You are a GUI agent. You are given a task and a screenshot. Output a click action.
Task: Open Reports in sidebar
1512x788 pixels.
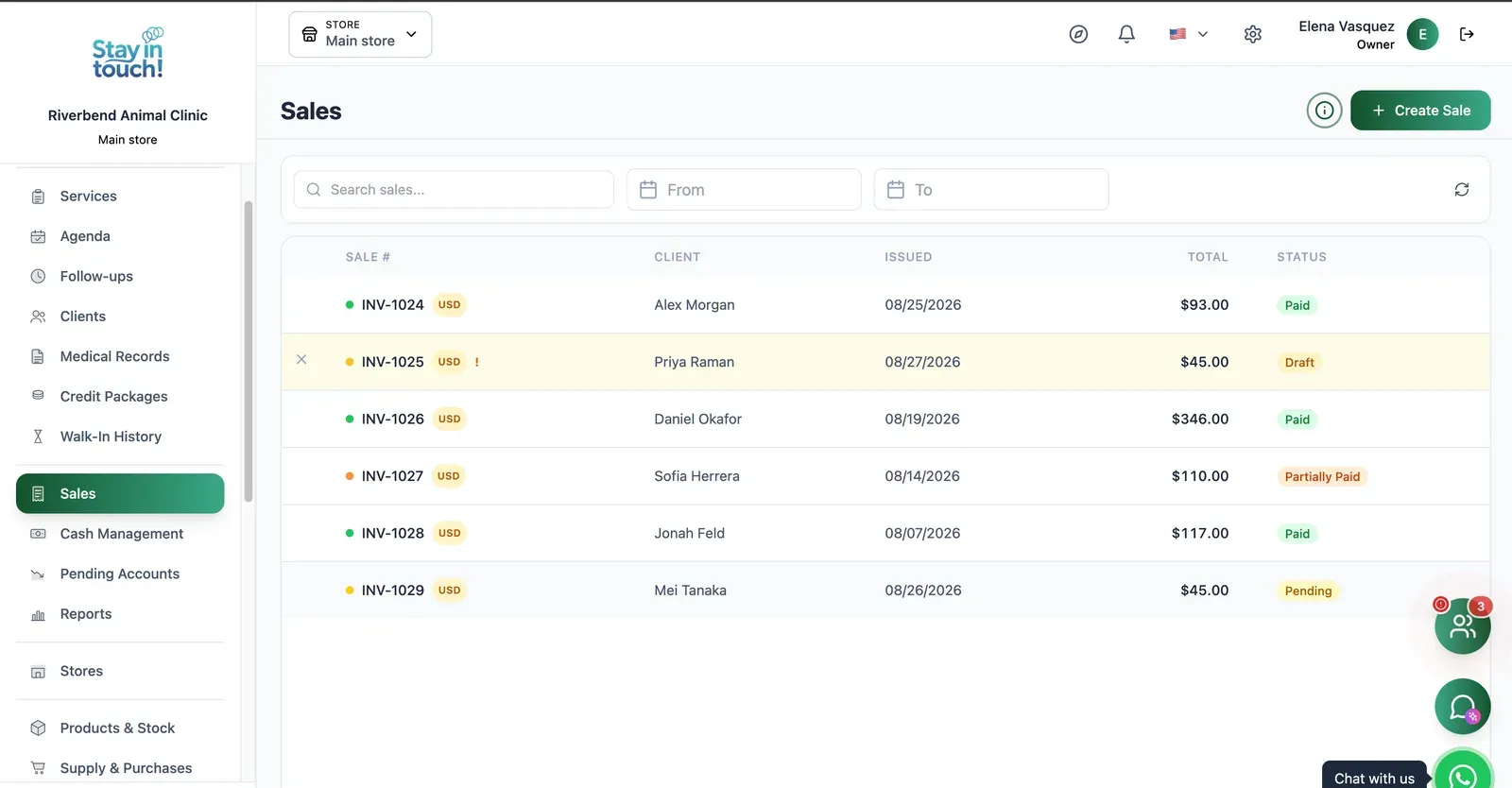[120, 614]
